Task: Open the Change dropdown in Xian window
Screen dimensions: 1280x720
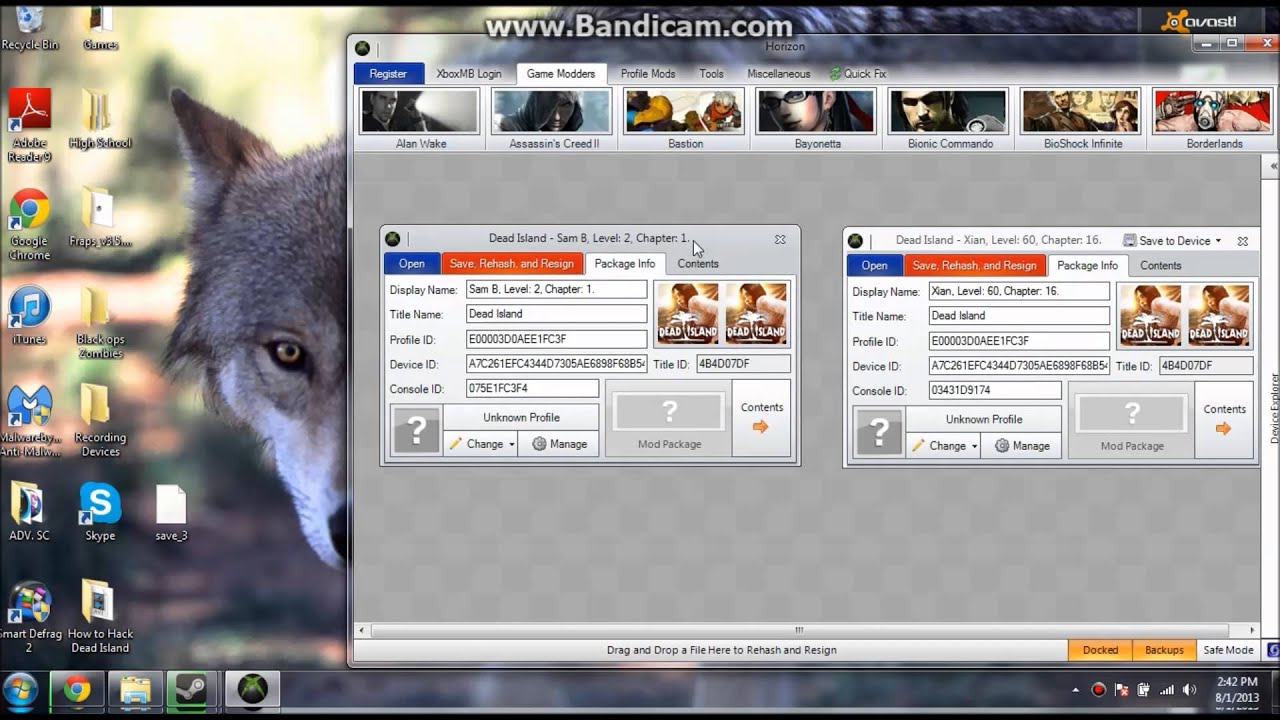Action: point(943,446)
